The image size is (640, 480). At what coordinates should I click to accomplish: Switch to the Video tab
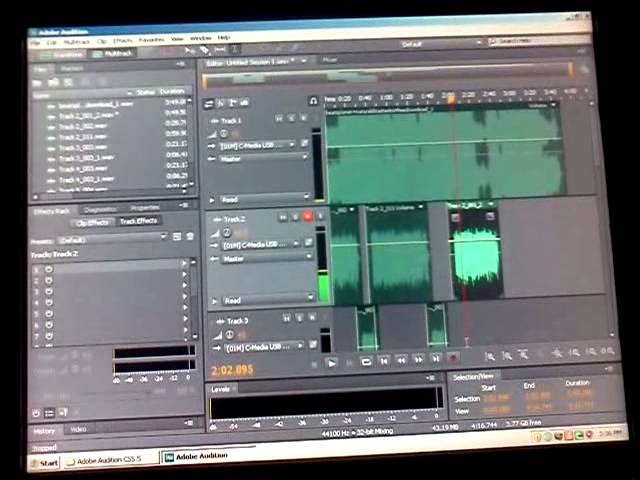78,429
